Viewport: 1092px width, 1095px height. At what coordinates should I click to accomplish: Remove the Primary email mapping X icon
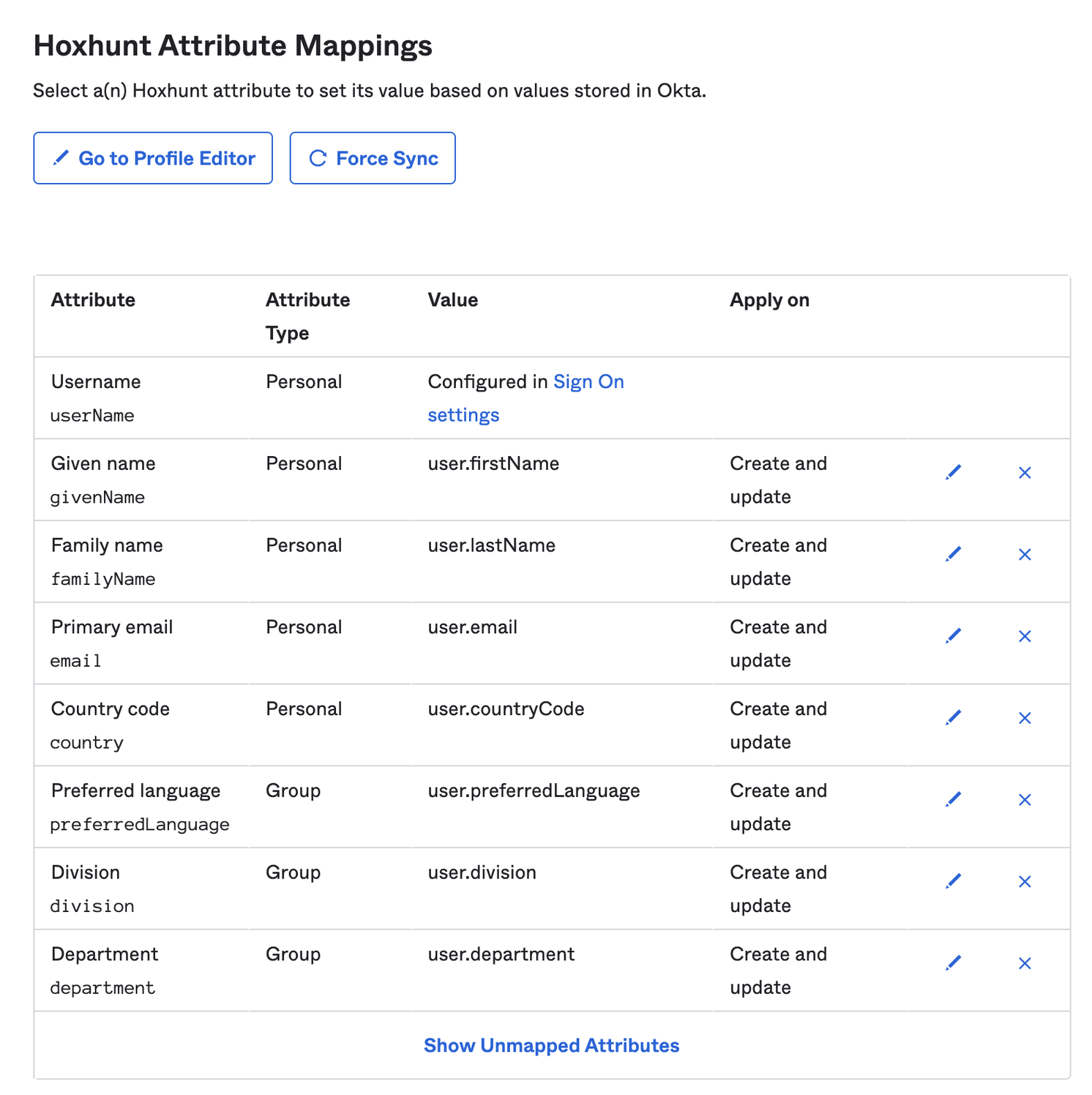pyautogui.click(x=1025, y=637)
